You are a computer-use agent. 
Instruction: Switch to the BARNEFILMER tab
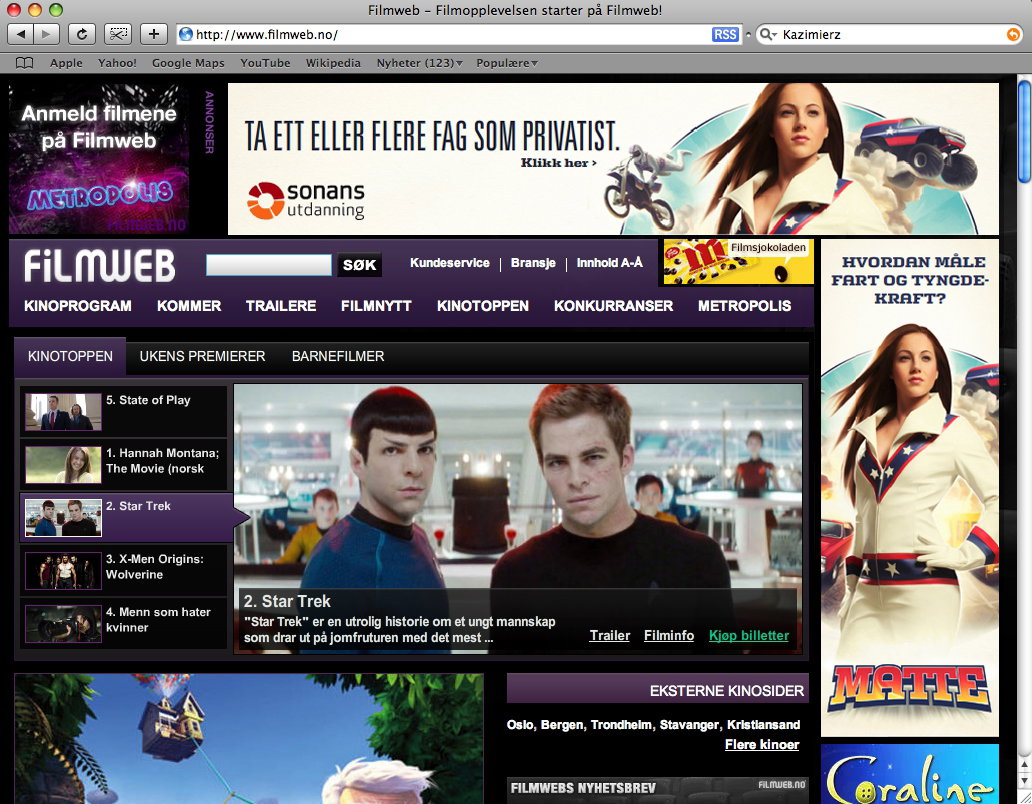coord(338,356)
